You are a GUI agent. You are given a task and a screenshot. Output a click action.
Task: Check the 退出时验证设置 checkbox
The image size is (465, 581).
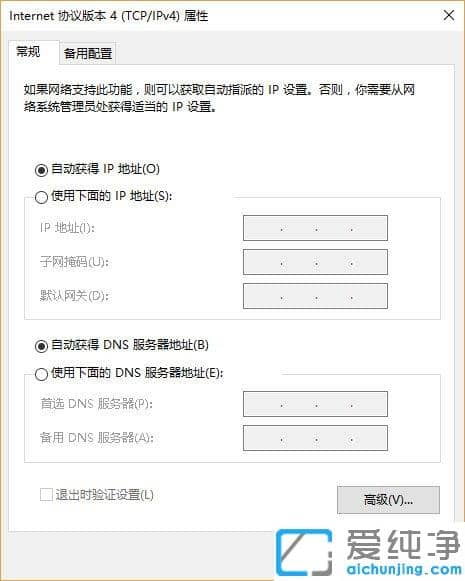[x=46, y=494]
